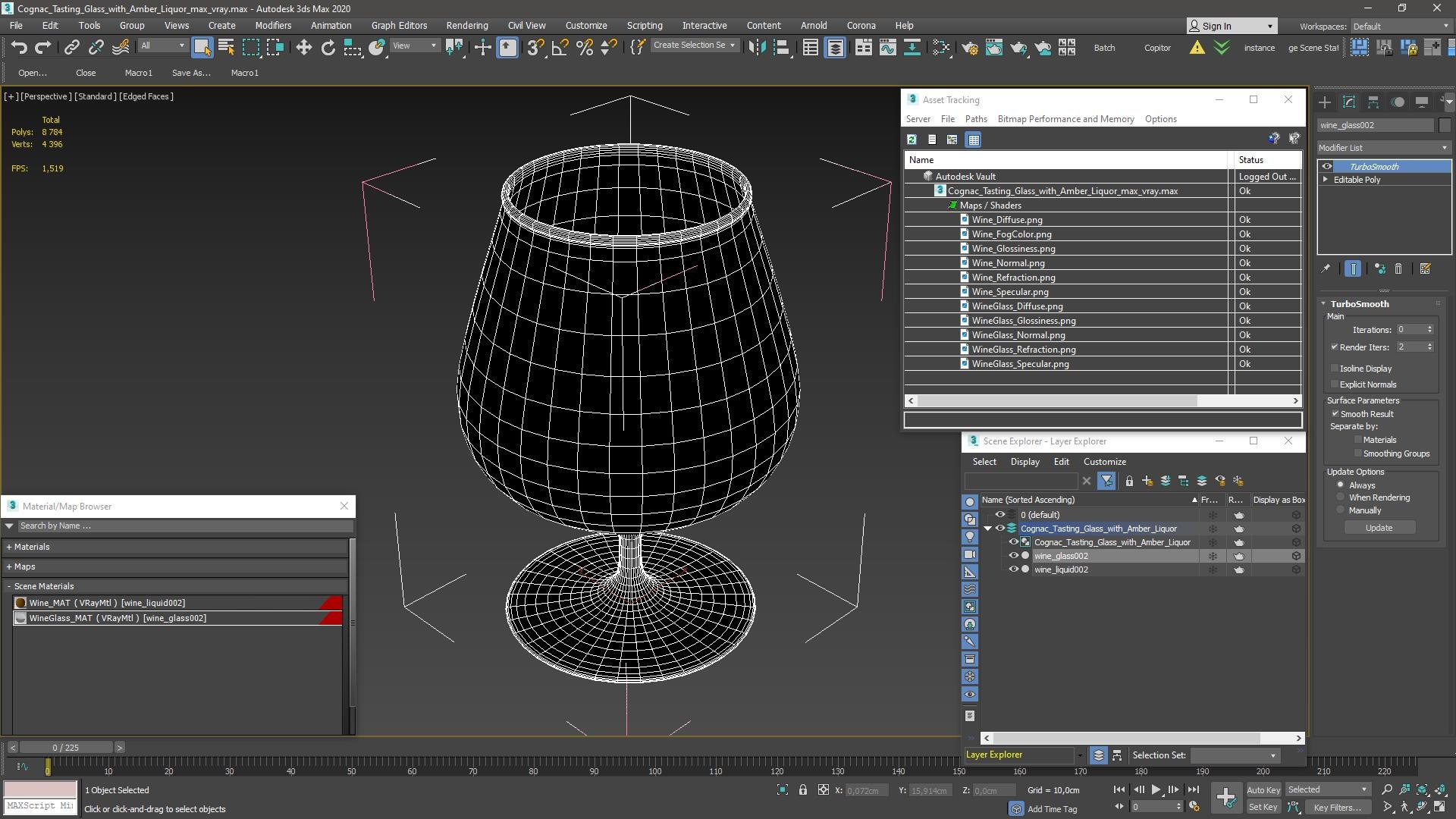Click the Mirror tool icon
Viewport: 1456px width, 819px height.
click(756, 48)
